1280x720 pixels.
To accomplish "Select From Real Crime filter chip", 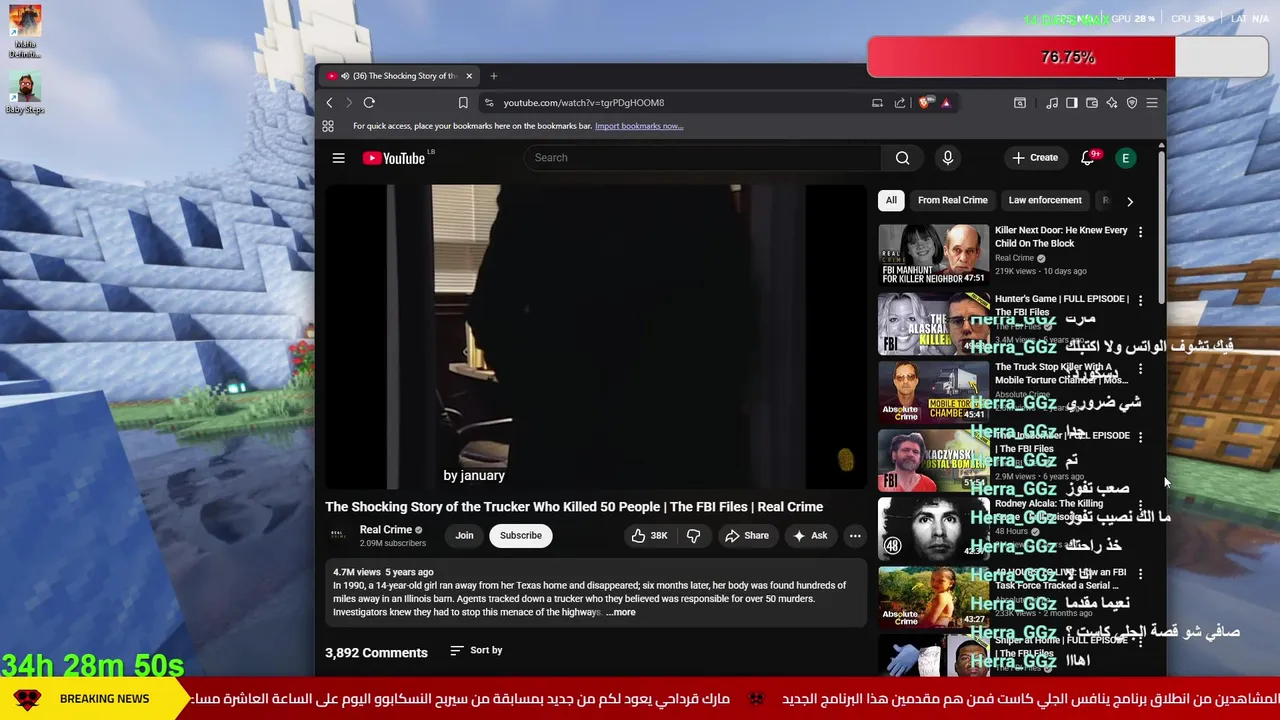I will 952,200.
